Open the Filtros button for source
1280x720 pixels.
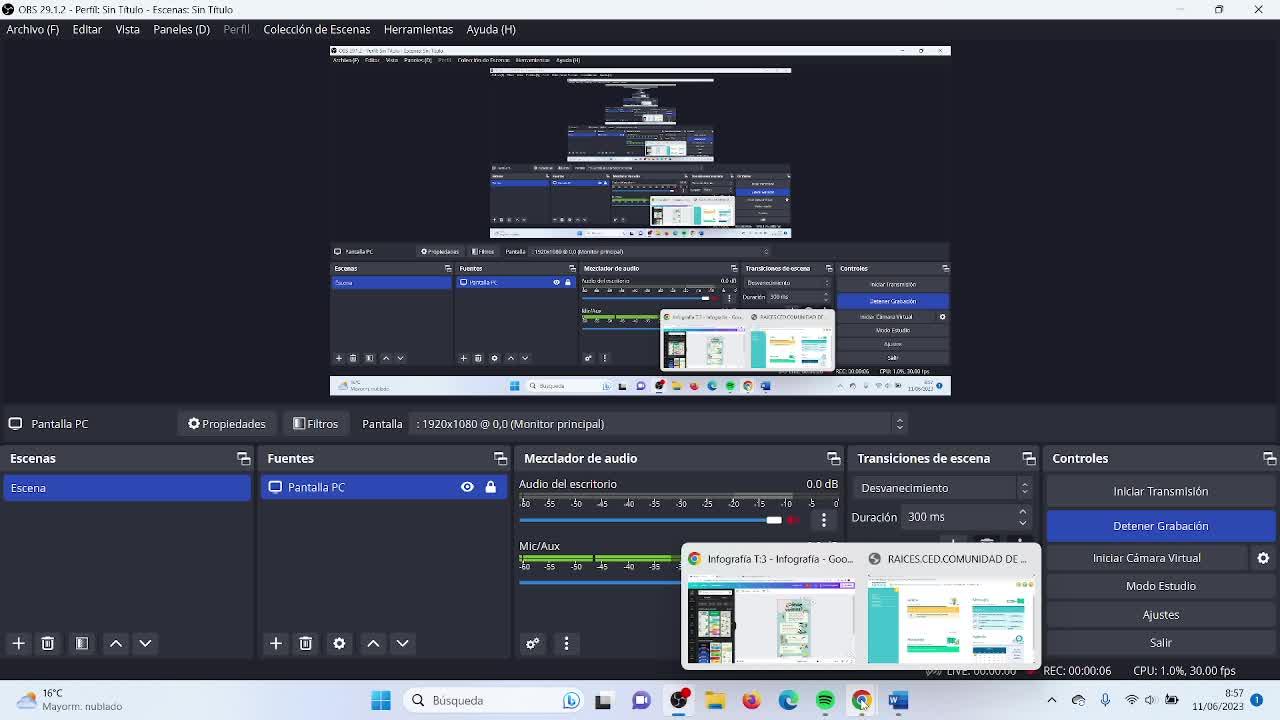pos(316,424)
